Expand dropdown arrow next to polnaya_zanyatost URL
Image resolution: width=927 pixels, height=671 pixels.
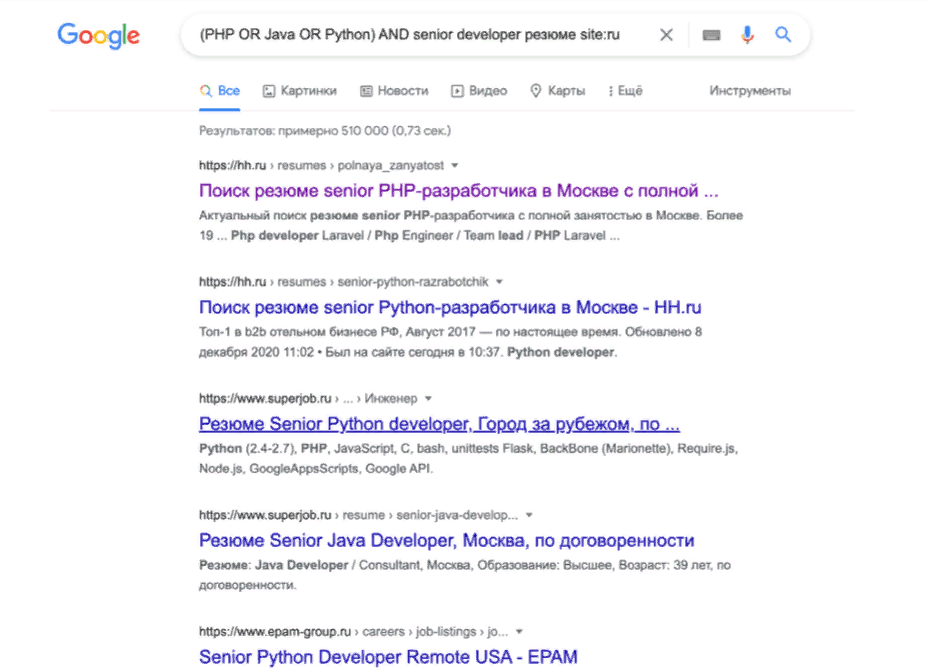(455, 165)
